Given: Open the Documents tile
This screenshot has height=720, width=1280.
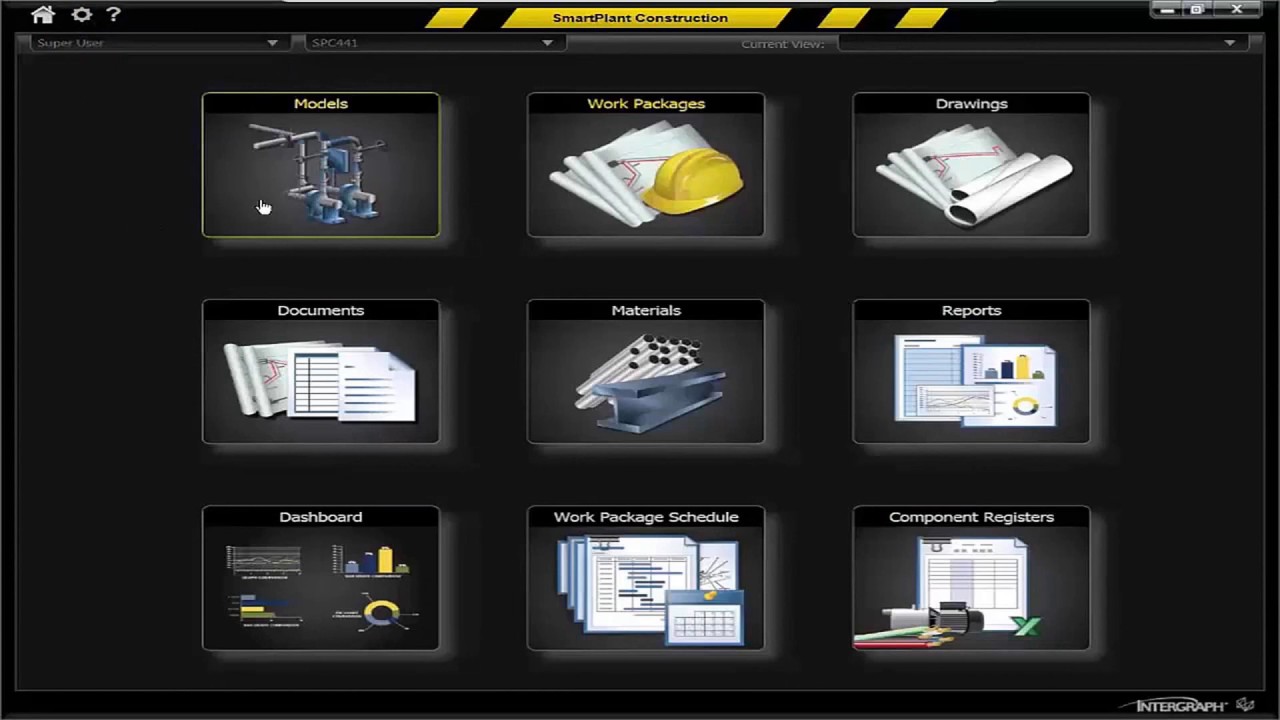Looking at the screenshot, I should [x=320, y=371].
